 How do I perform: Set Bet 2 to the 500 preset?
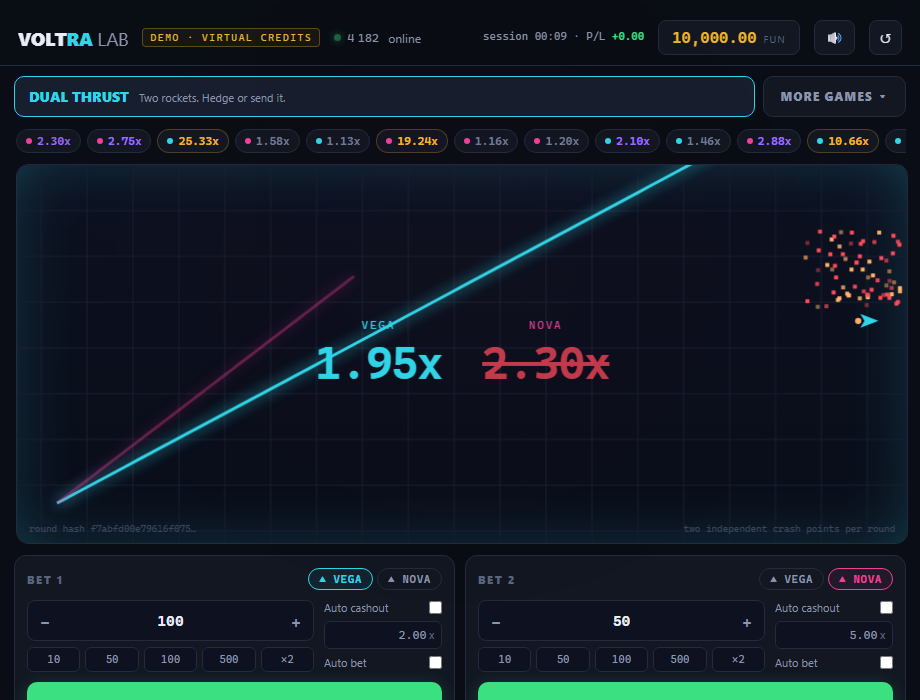coord(680,660)
